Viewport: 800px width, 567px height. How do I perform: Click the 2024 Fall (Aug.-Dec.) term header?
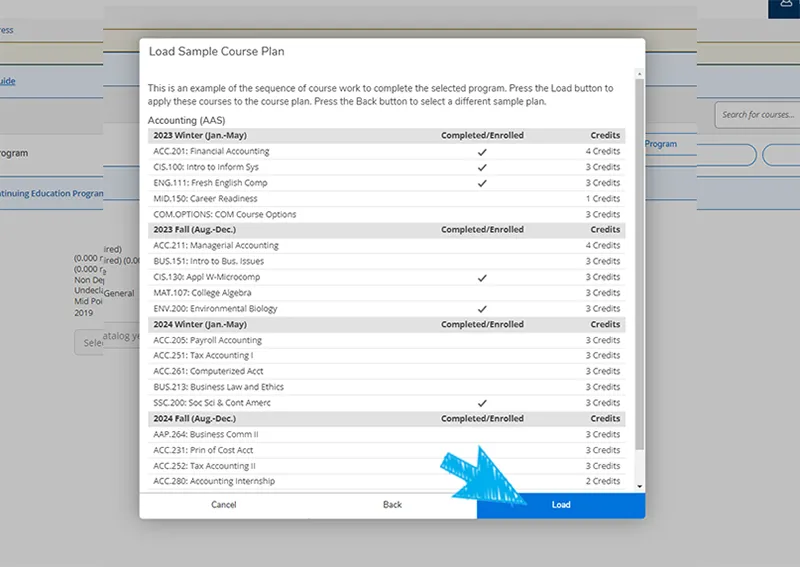194,419
